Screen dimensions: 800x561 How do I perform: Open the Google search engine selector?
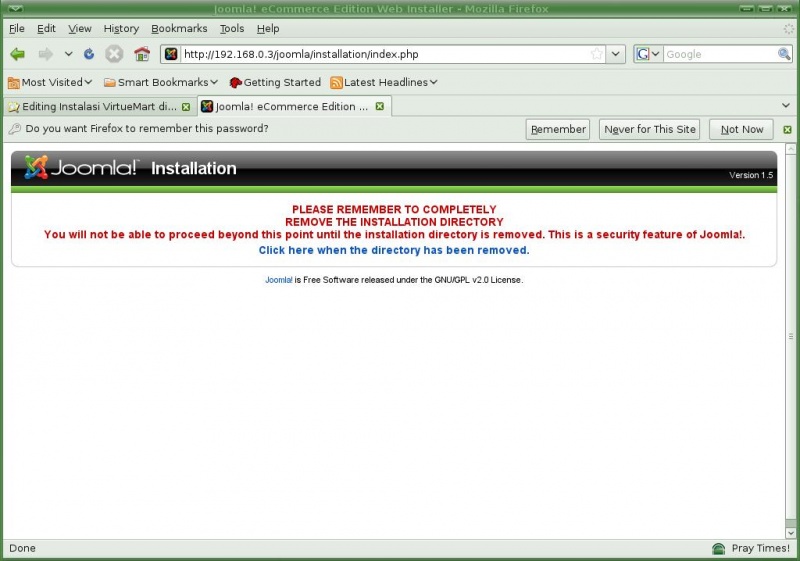point(647,54)
